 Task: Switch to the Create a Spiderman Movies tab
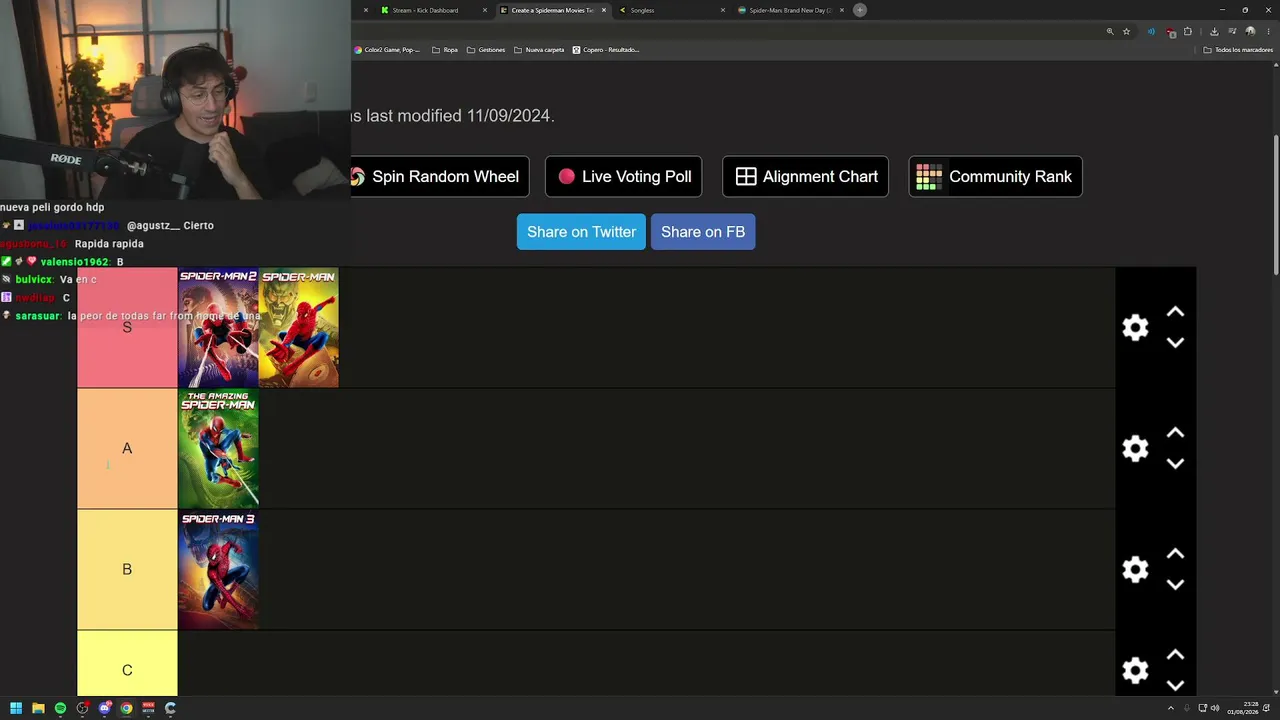[551, 10]
